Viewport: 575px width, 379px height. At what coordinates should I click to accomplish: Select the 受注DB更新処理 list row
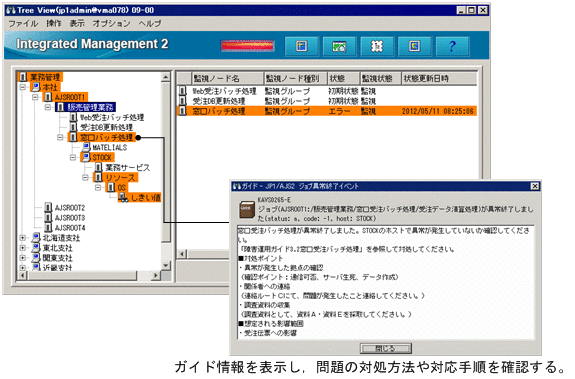(x=327, y=101)
